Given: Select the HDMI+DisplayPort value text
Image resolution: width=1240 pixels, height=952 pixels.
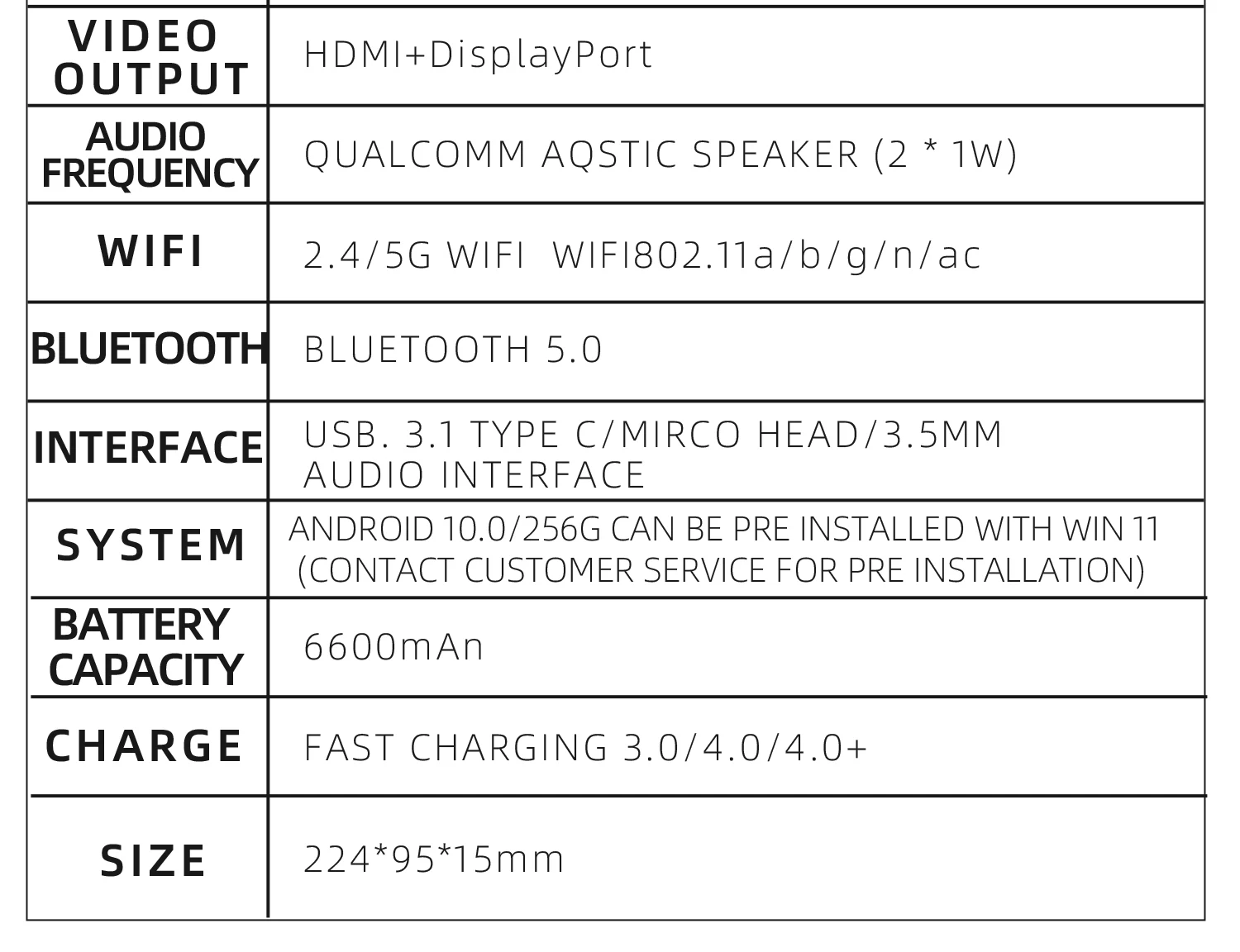Looking at the screenshot, I should click(x=478, y=55).
